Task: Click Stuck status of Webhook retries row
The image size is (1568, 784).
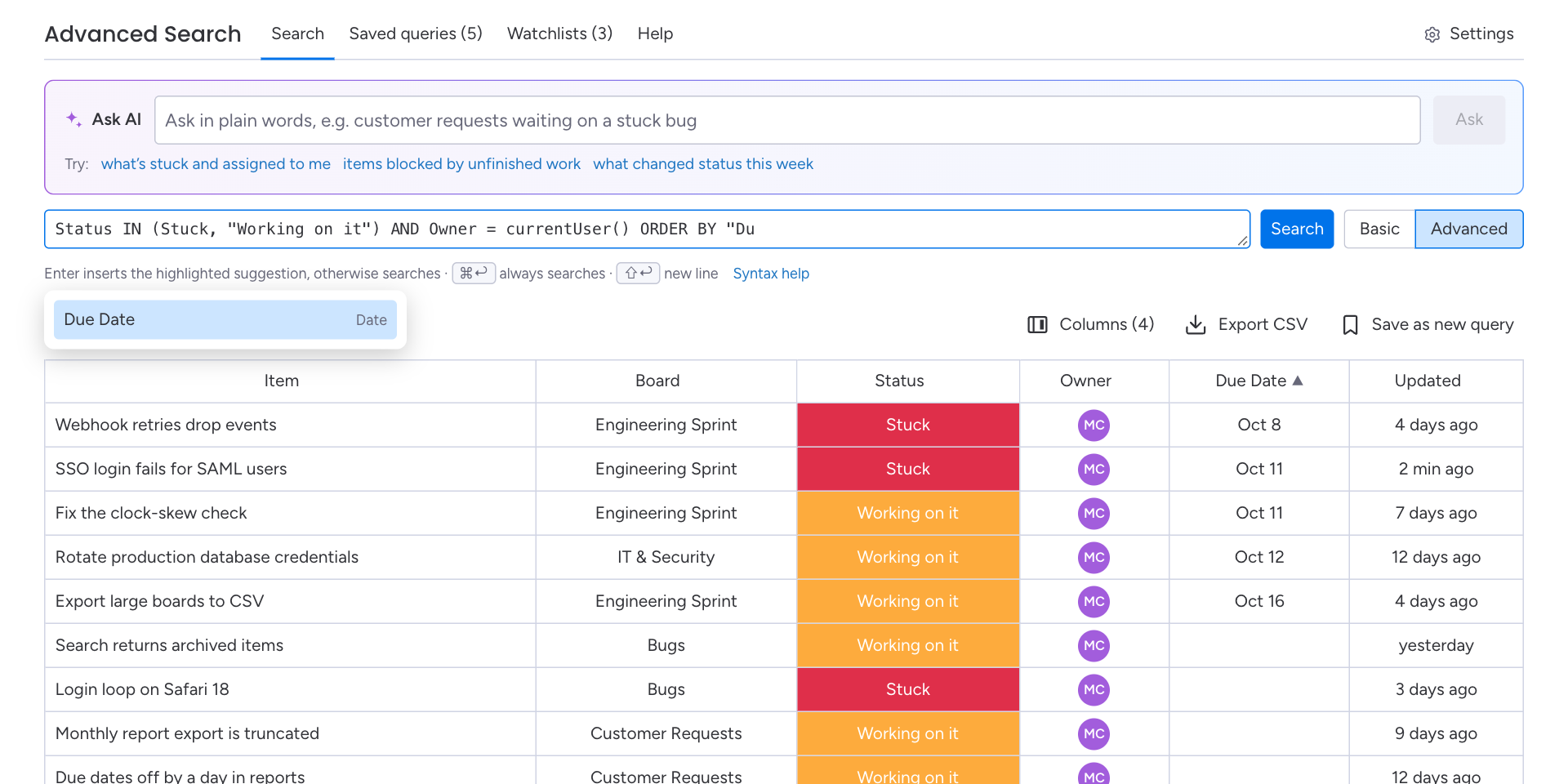Action: pyautogui.click(x=908, y=425)
